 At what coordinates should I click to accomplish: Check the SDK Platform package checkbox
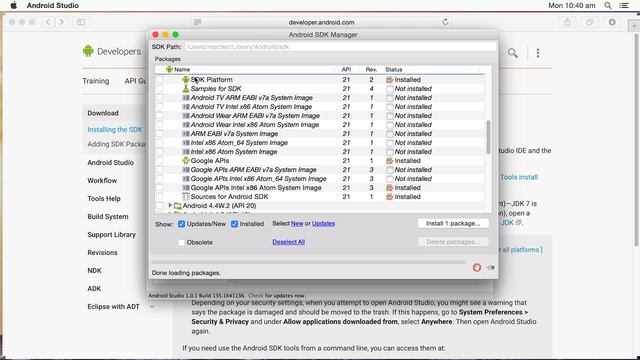click(160, 80)
